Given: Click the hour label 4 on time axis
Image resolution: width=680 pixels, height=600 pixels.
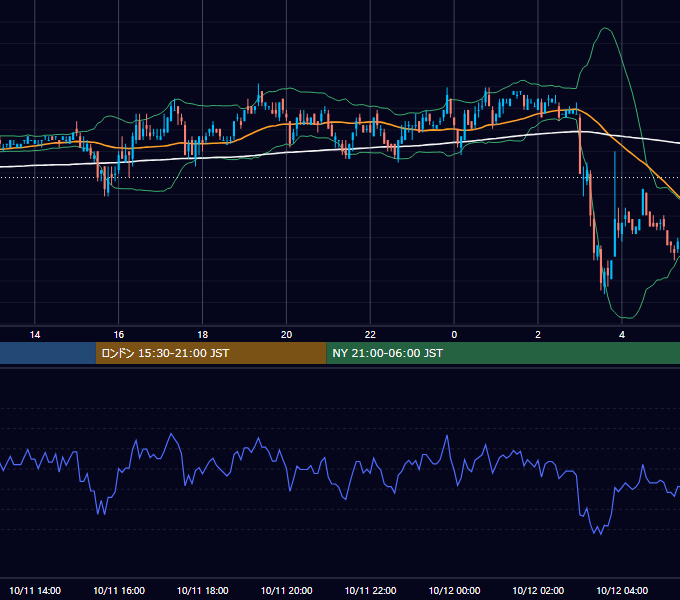Looking at the screenshot, I should [x=622, y=335].
